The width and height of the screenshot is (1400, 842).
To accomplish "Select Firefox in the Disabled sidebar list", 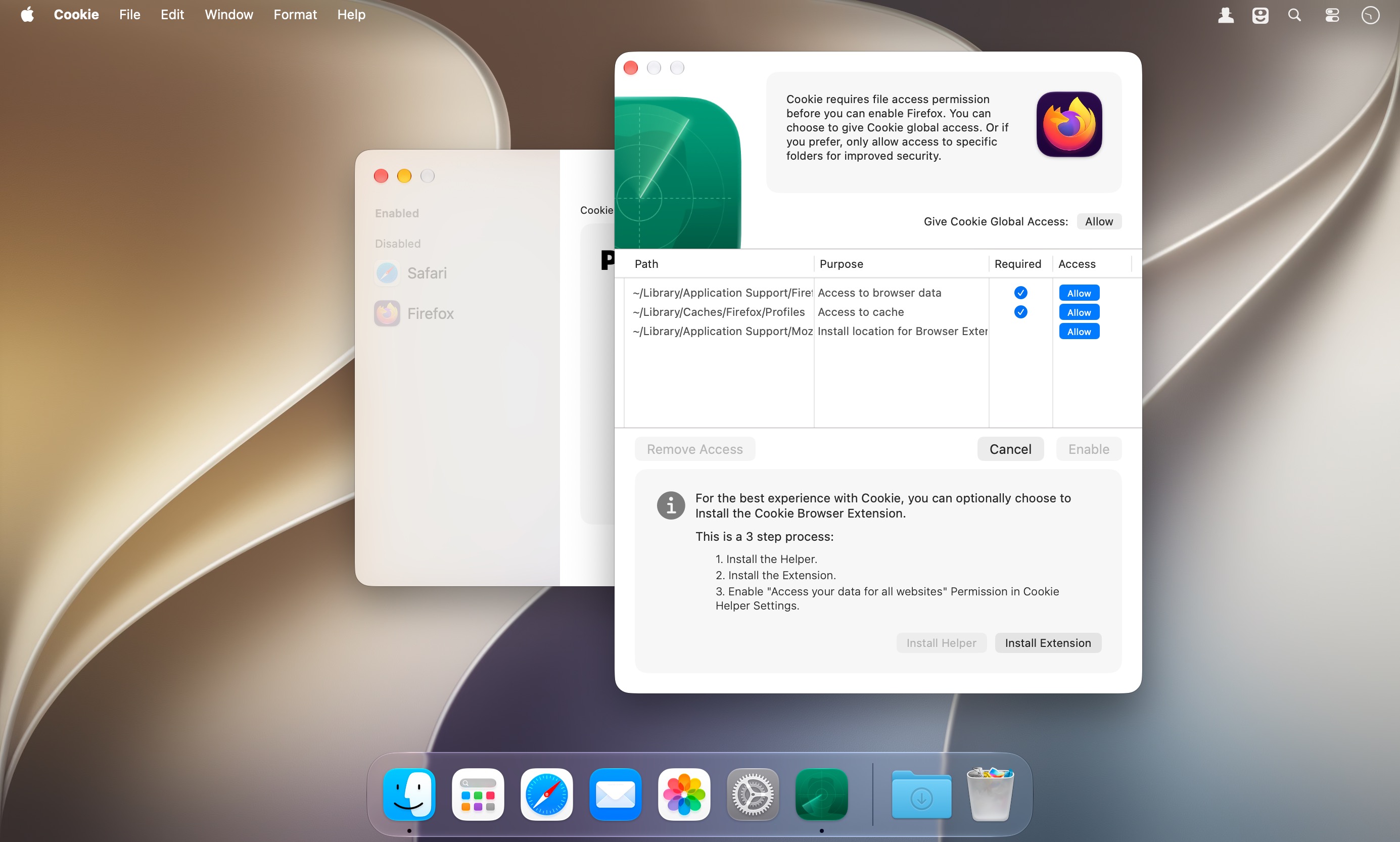I will coord(414,313).
